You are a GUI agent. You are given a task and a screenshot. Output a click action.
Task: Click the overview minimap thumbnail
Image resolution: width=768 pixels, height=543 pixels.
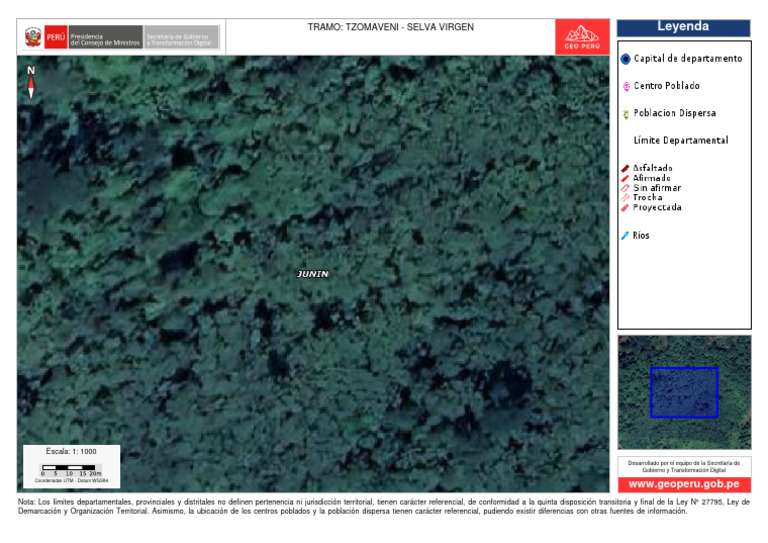(684, 392)
